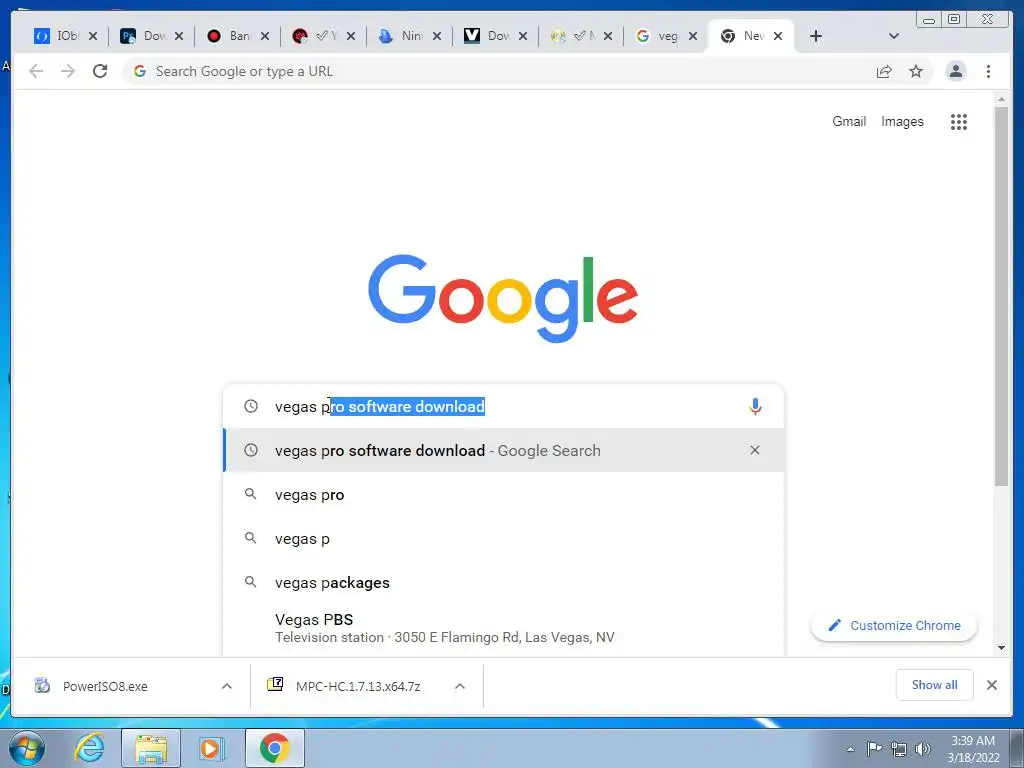1024x768 pixels.
Task: Show hidden tray icons arrow
Action: click(850, 749)
